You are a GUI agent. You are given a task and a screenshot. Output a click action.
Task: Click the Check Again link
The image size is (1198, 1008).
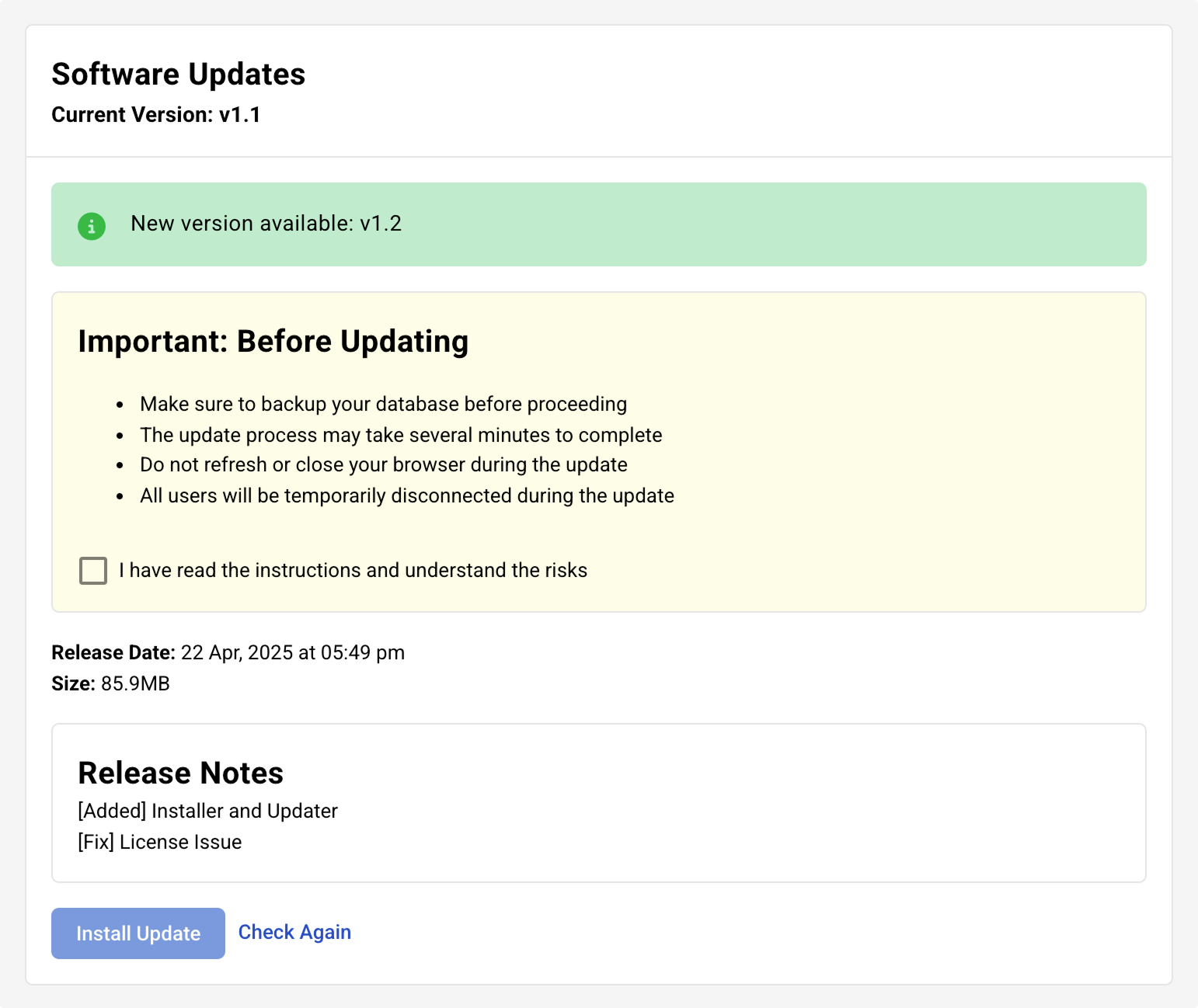click(294, 932)
